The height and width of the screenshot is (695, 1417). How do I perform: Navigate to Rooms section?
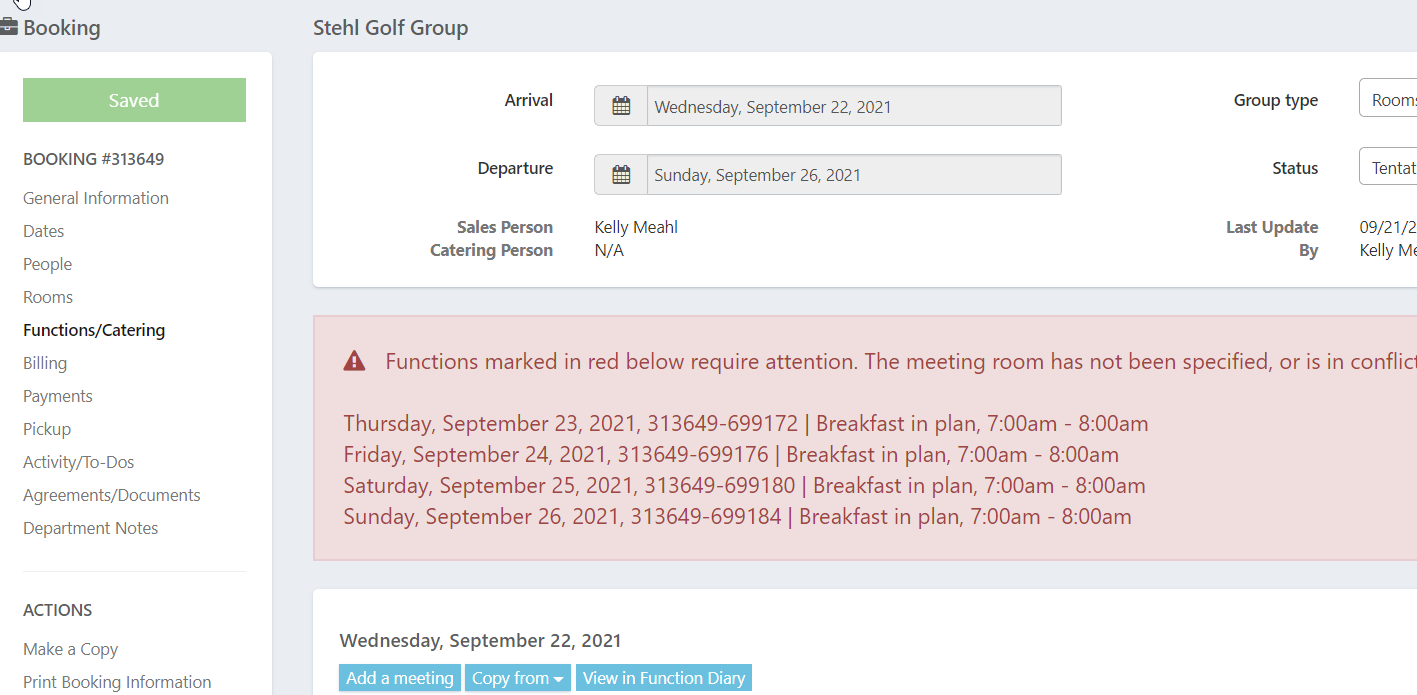(48, 297)
